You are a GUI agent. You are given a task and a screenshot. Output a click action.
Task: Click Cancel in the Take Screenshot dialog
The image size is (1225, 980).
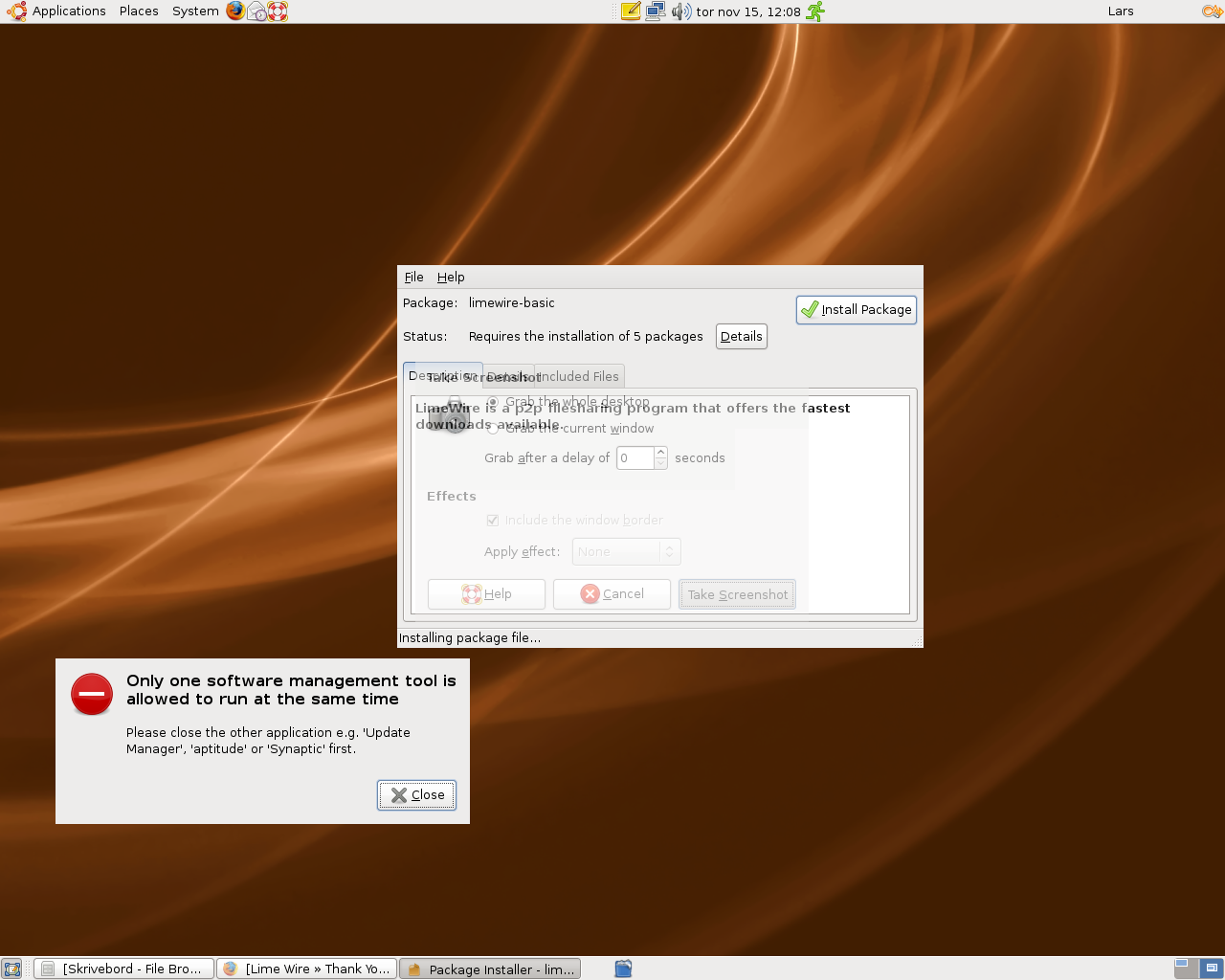pyautogui.click(x=612, y=594)
